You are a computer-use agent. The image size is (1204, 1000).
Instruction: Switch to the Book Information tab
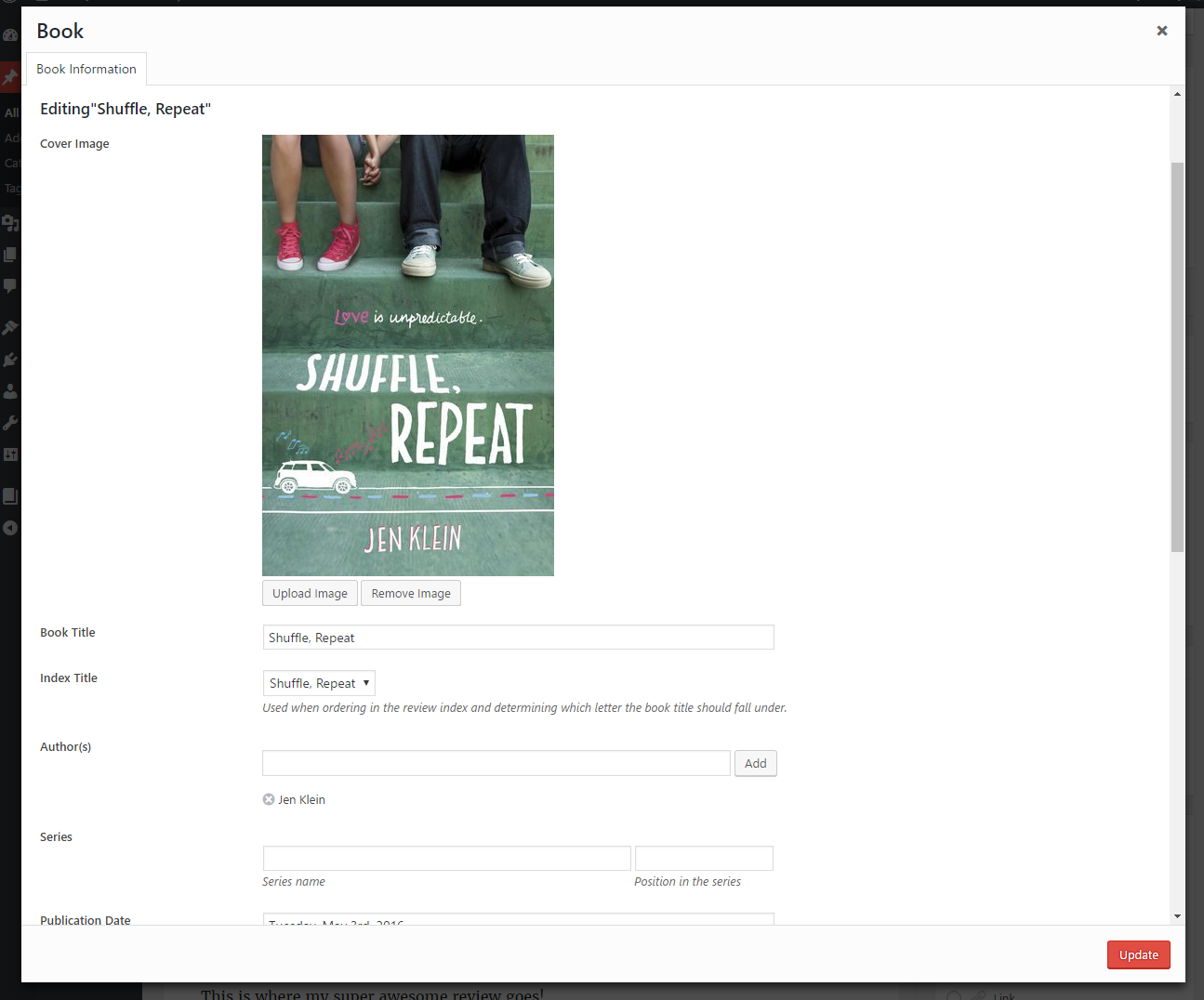coord(86,70)
